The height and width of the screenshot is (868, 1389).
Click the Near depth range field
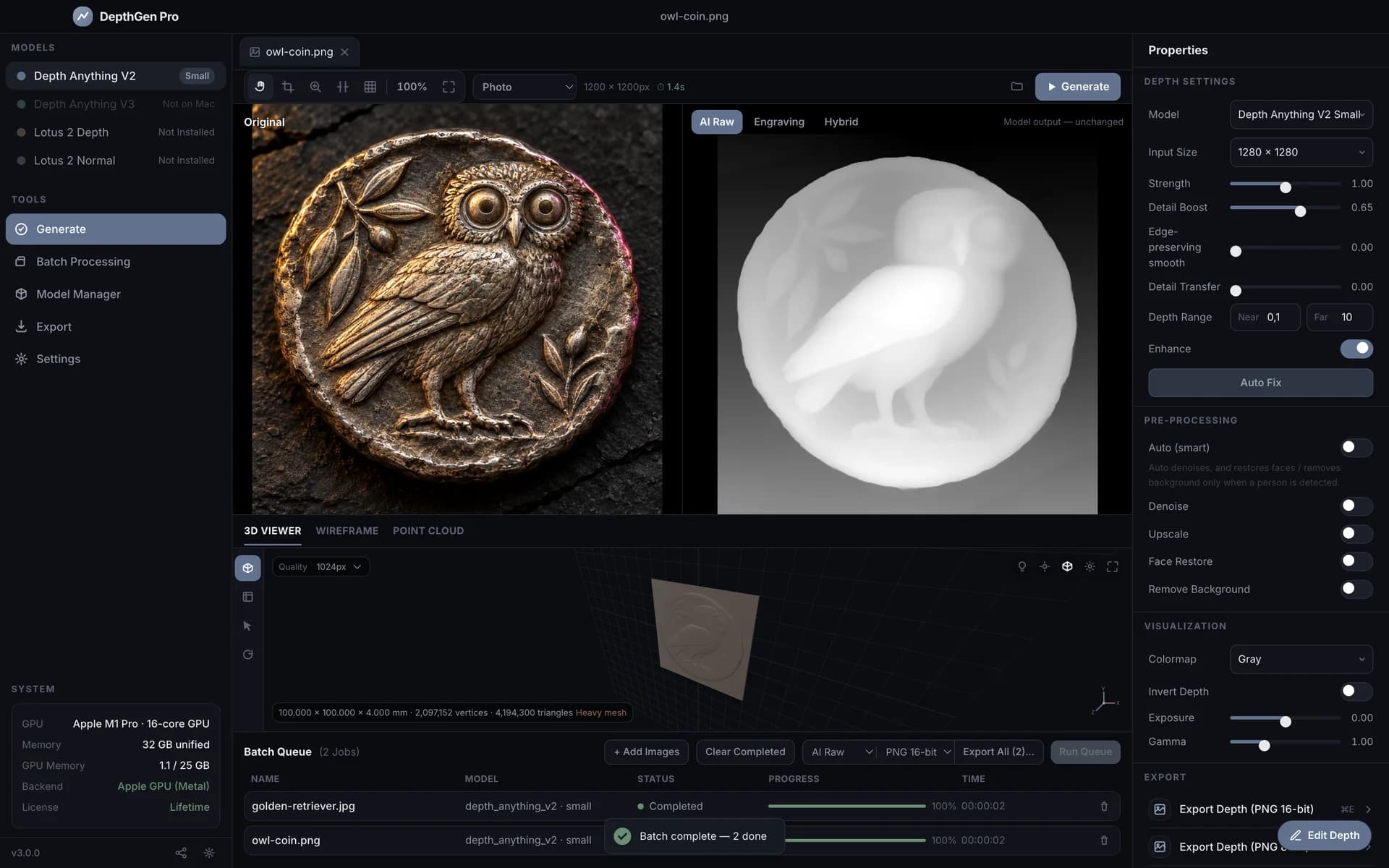pyautogui.click(x=1265, y=317)
